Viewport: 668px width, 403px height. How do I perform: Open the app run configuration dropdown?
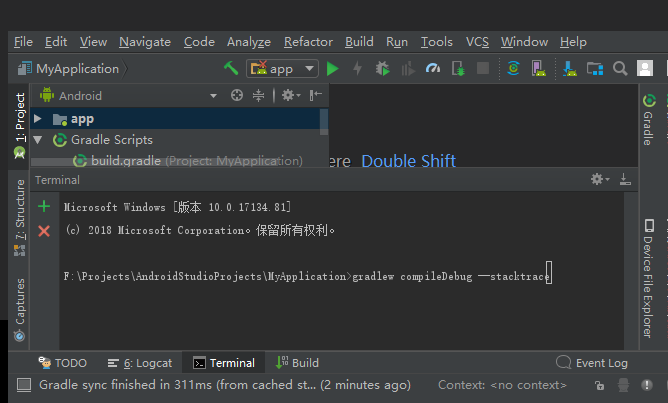click(282, 69)
